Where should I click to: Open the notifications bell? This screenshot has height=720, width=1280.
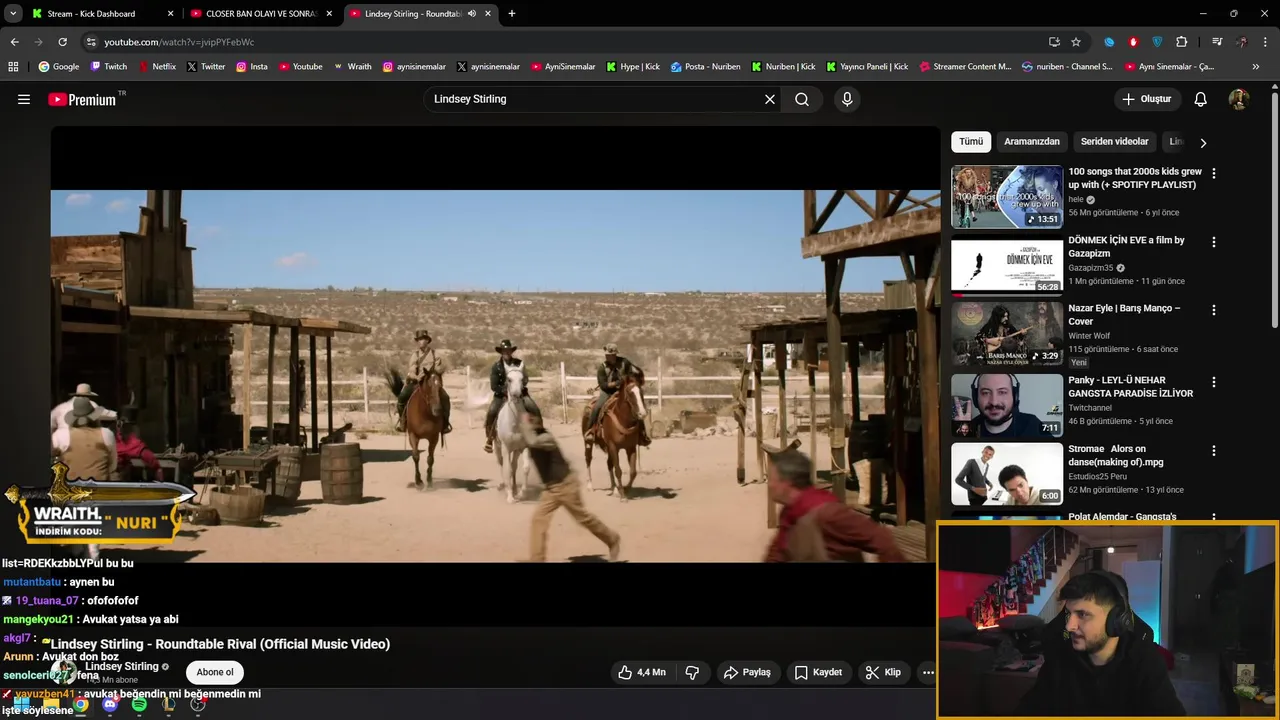[x=1201, y=99]
